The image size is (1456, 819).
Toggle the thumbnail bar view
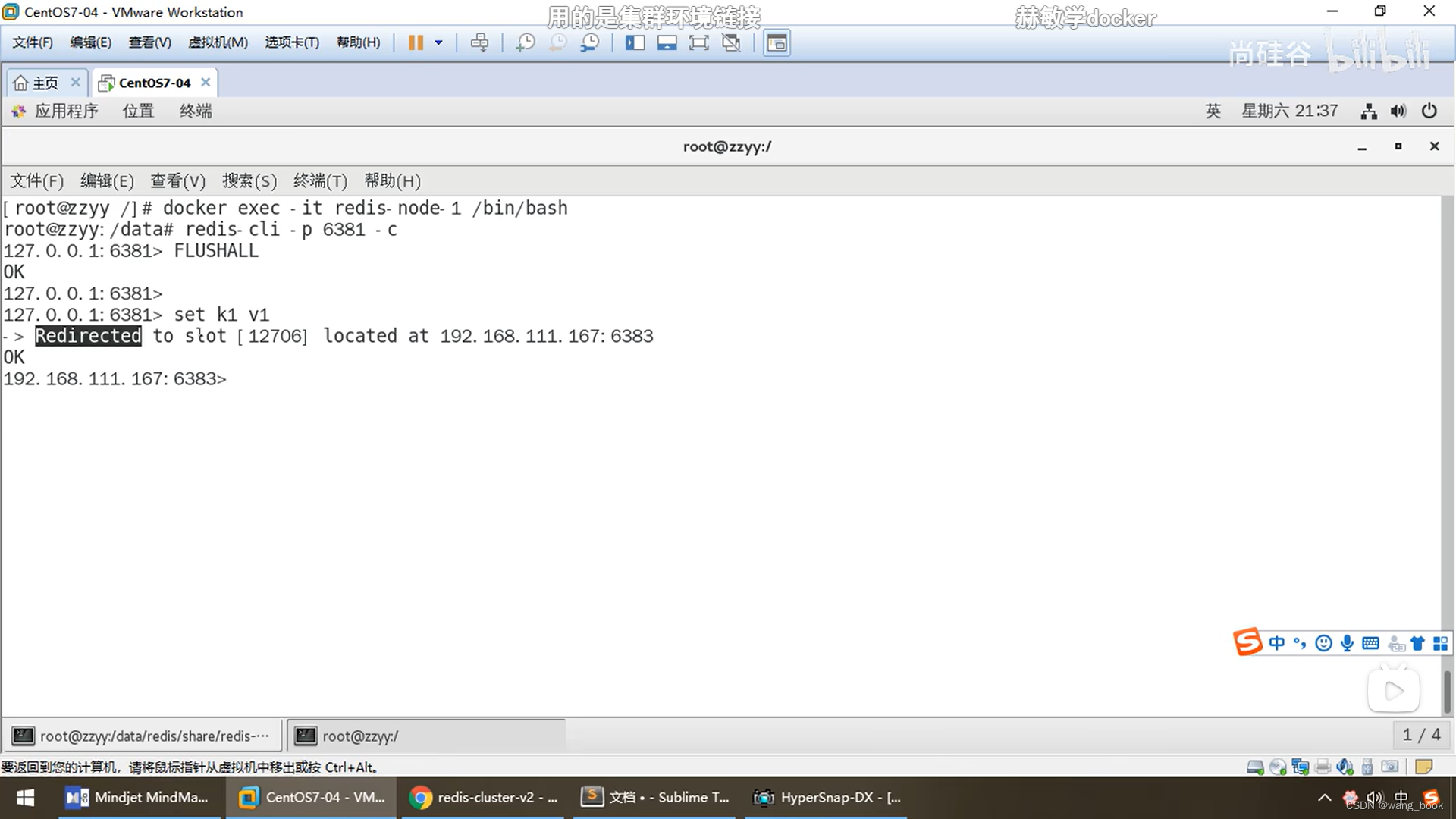point(667,42)
